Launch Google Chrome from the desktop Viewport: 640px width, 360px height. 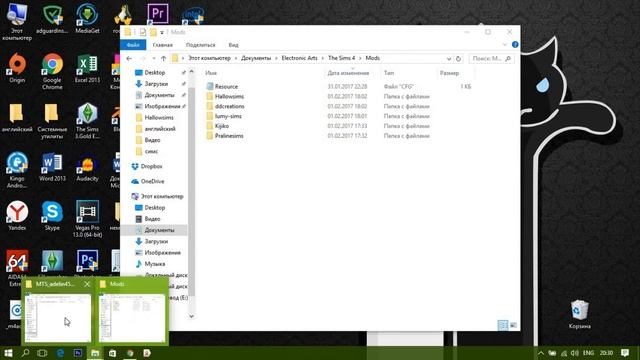(x=52, y=71)
